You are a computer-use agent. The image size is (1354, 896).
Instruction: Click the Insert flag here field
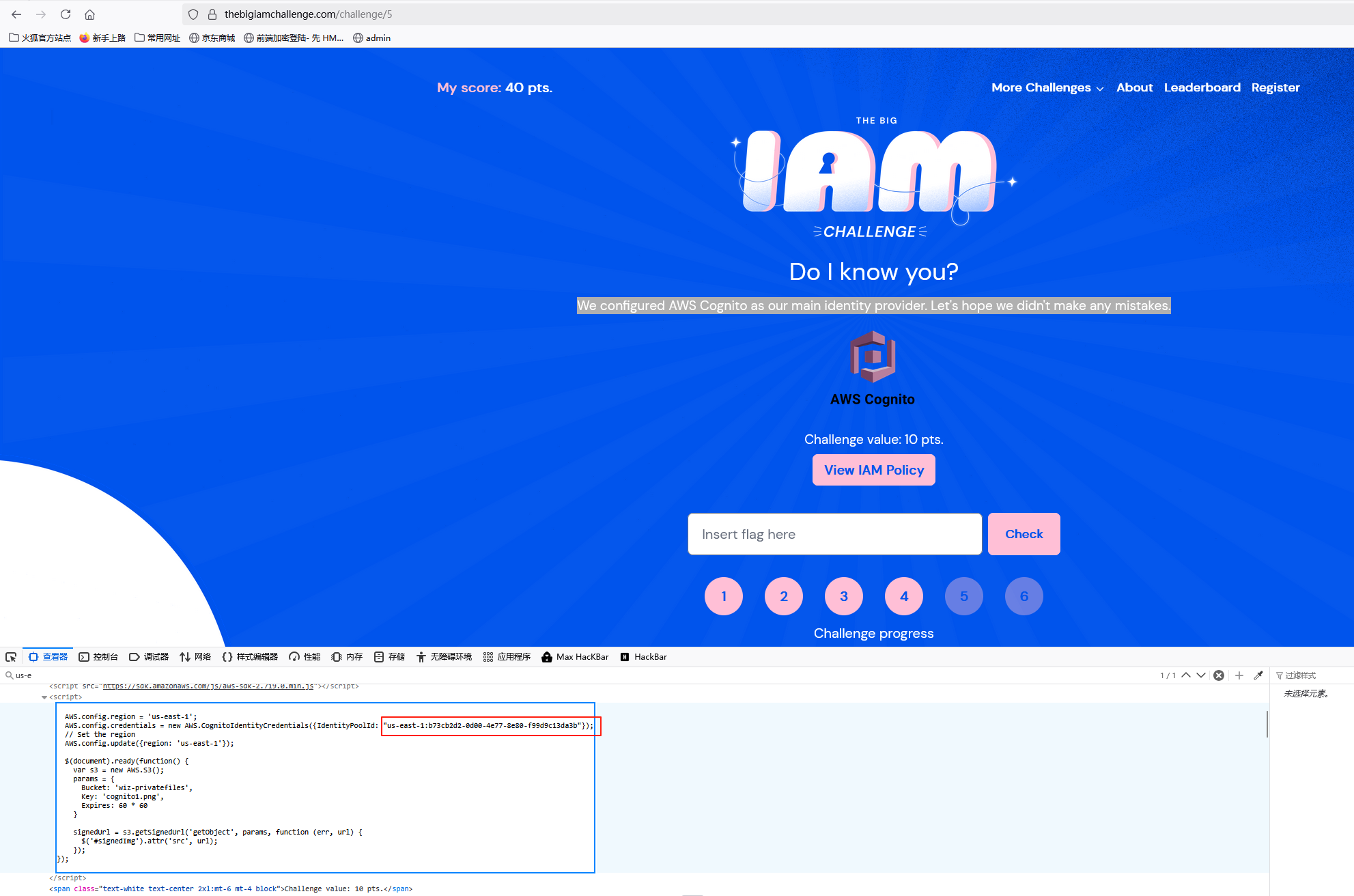pos(834,534)
